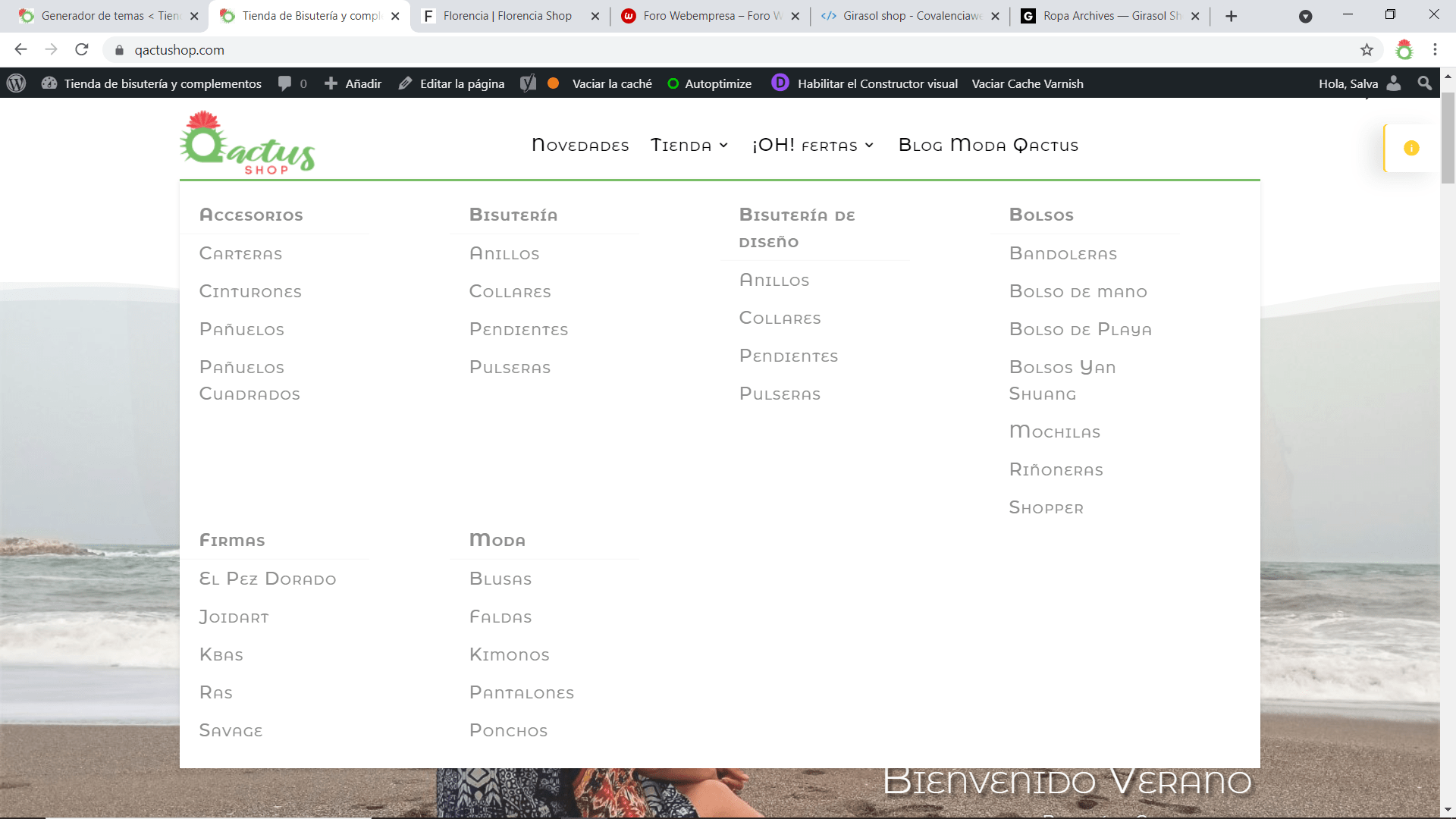Click the forward navigation arrow
The height and width of the screenshot is (819, 1456).
(51, 50)
